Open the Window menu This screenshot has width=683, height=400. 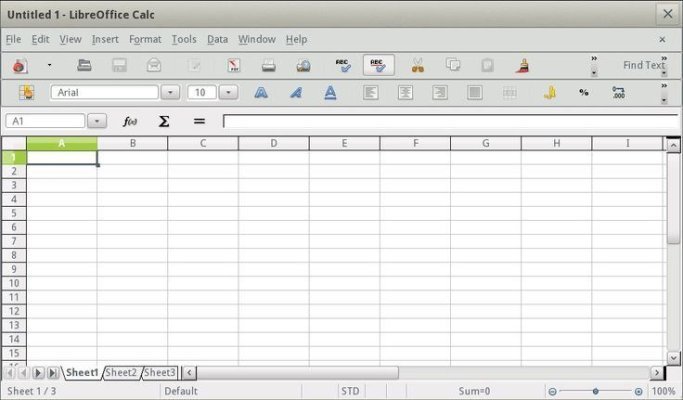coord(257,39)
